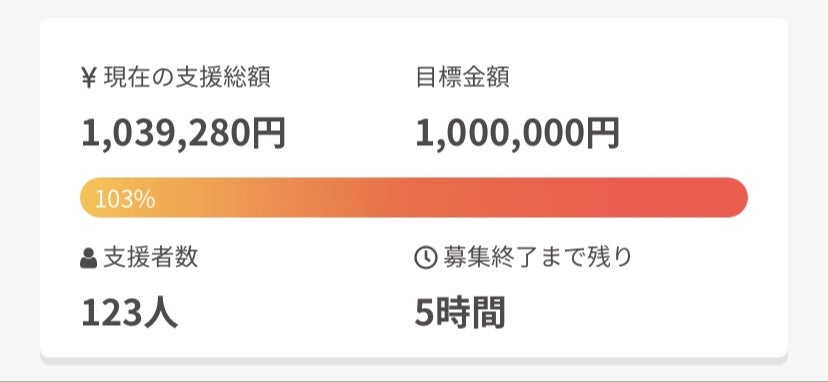Viewport: 828px width, 382px height.
Task: Click the 時間 text in remaining time
Action: pyautogui.click(x=470, y=313)
